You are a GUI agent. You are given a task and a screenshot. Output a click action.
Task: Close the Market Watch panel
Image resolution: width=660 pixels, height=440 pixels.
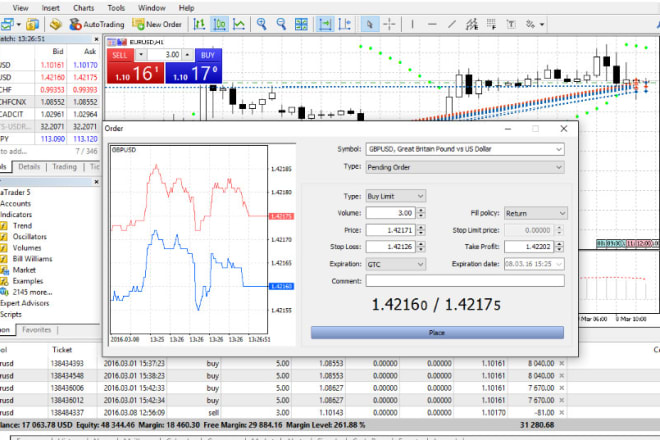click(x=96, y=39)
